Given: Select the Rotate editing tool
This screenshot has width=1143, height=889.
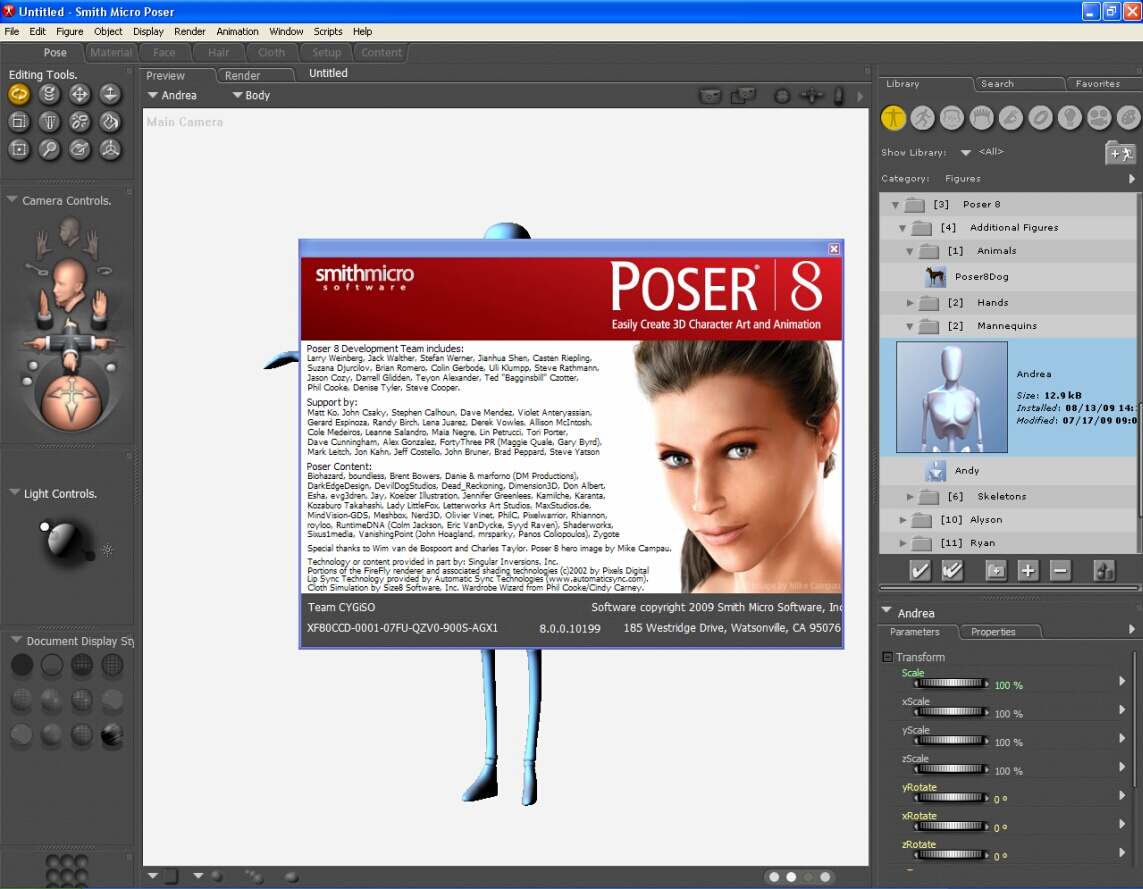Looking at the screenshot, I should (19, 94).
